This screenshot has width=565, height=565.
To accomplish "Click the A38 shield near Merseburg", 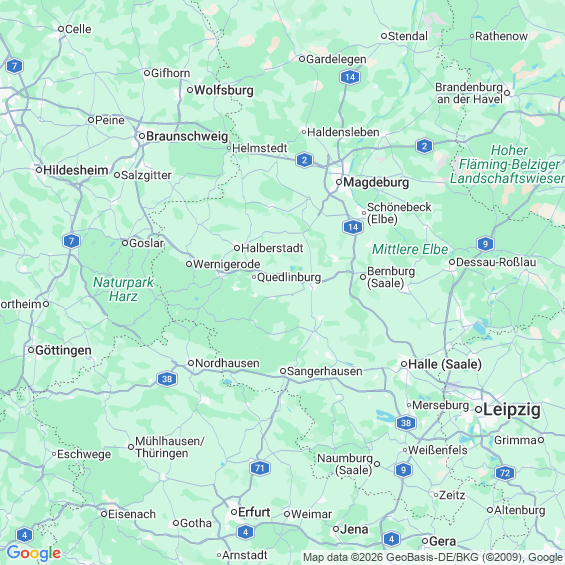I will pos(406,423).
